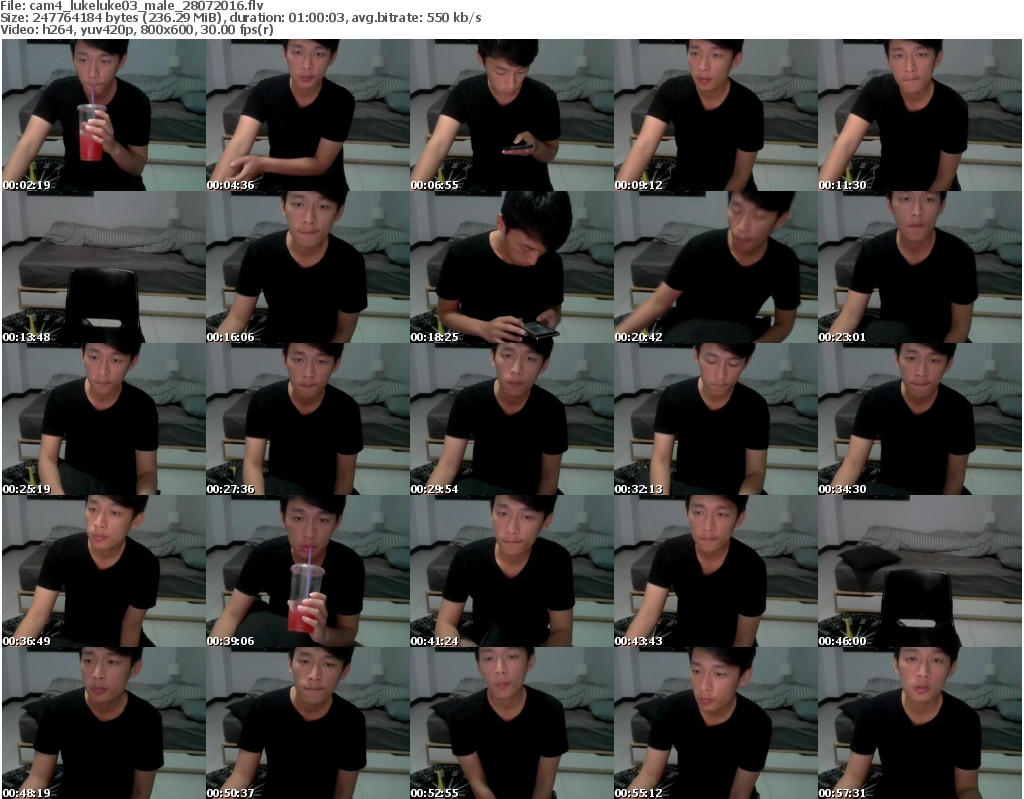This screenshot has width=1024, height=799.
Task: Select the thumbnail stamped 00:16:06
Action: (308, 267)
